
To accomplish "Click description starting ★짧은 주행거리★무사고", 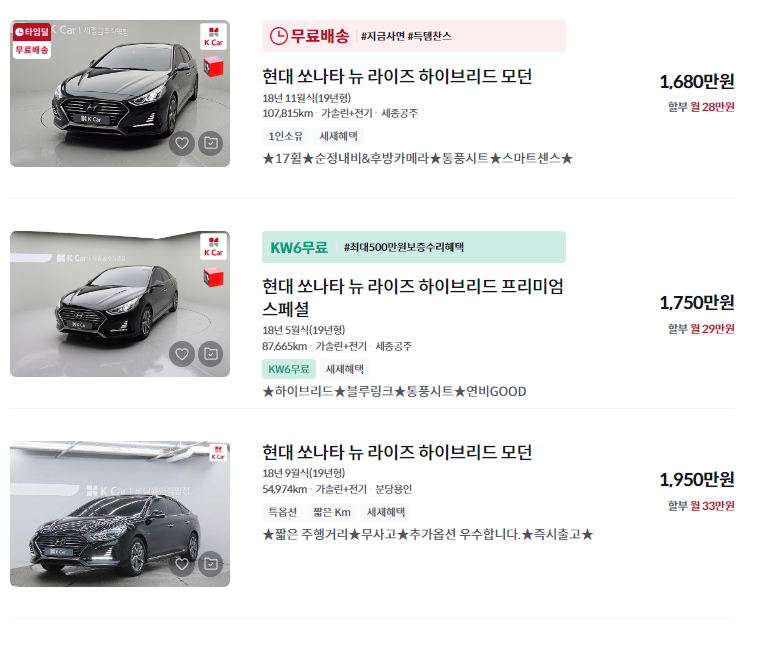I will pyautogui.click(x=428, y=534).
